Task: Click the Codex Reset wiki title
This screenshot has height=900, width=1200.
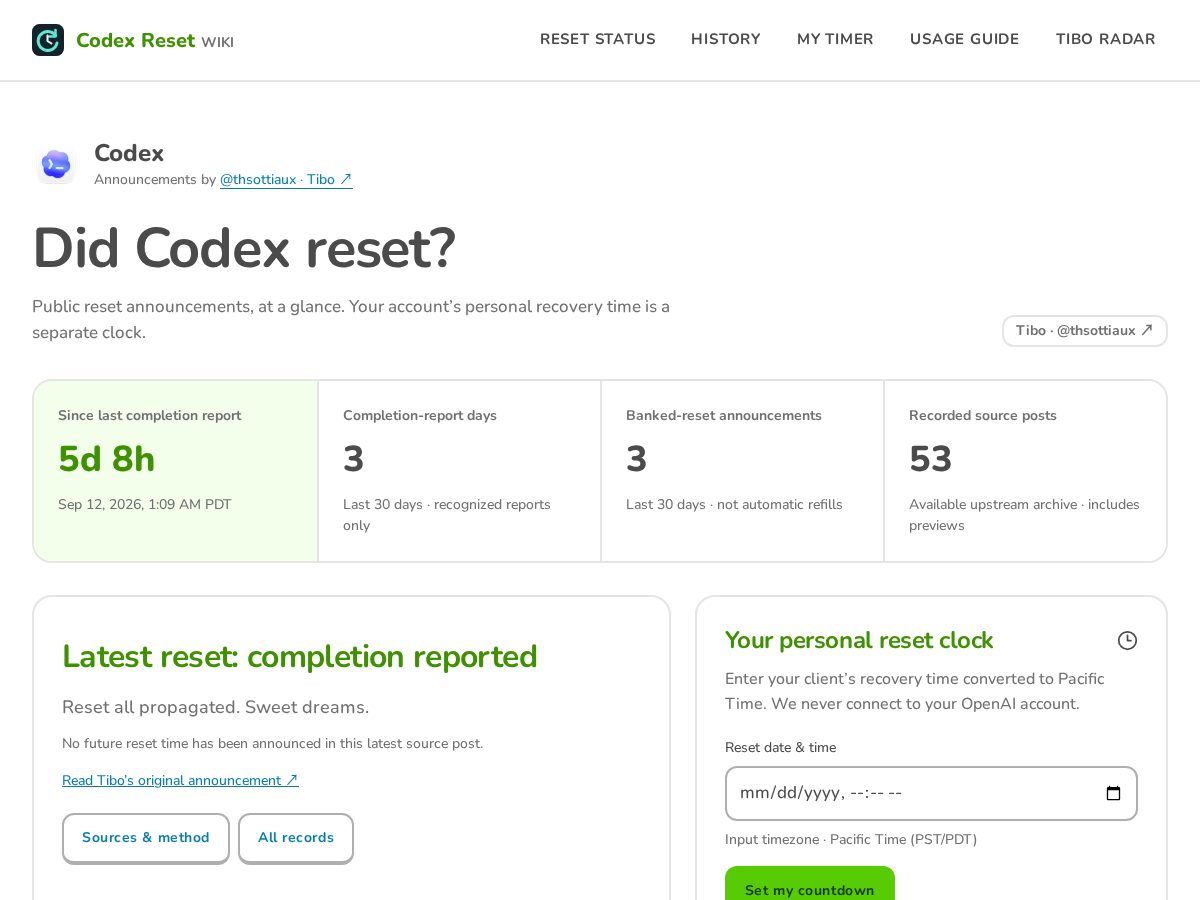Action: pos(155,41)
